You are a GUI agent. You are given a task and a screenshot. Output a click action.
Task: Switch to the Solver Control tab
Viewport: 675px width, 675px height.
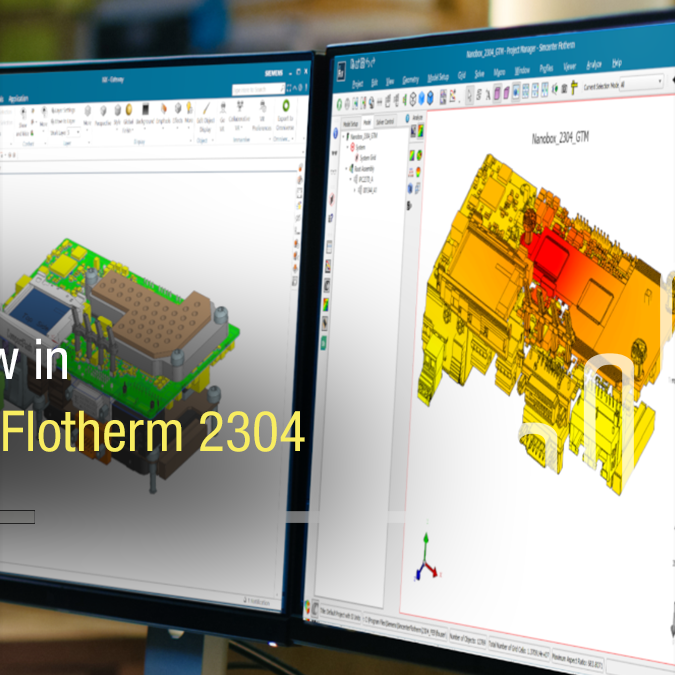pos(385,122)
